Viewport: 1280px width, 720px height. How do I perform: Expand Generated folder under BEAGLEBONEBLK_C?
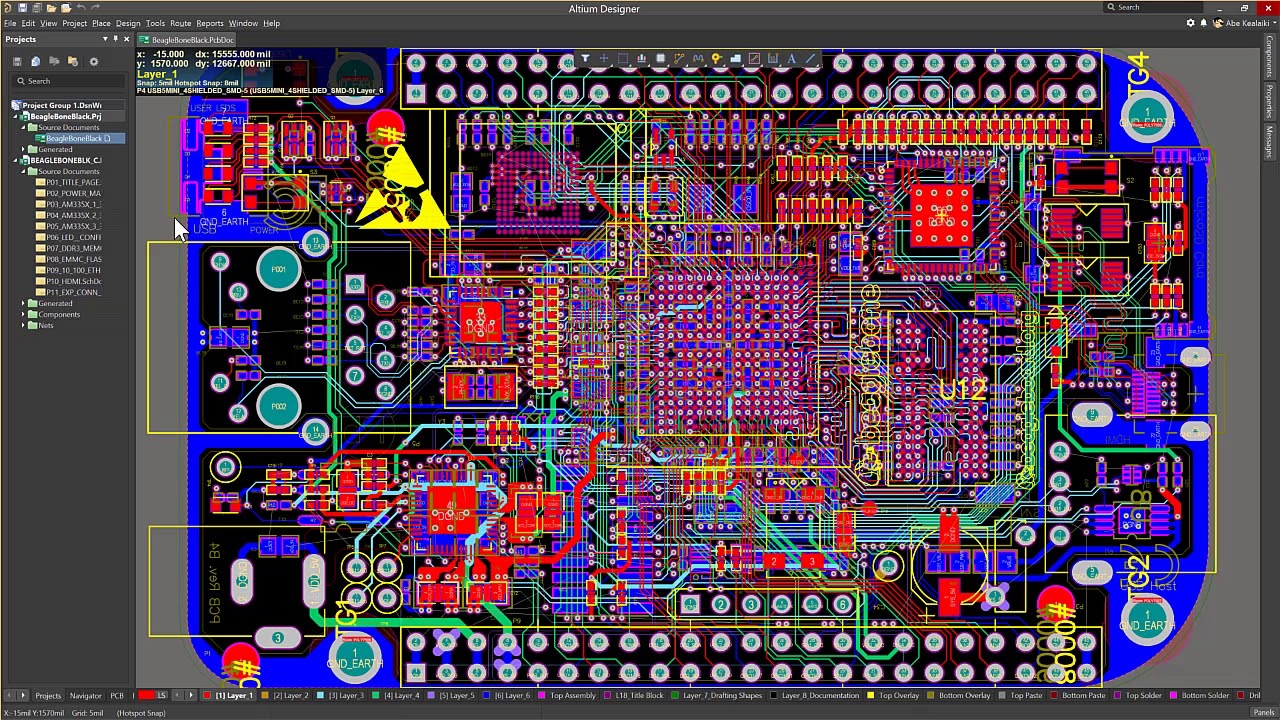[x=24, y=304]
